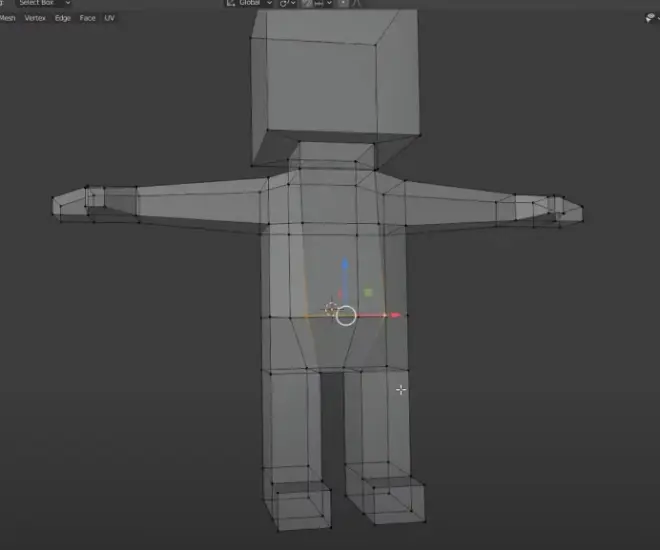The height and width of the screenshot is (550, 660).
Task: Open the Face menu
Action: coord(88,18)
